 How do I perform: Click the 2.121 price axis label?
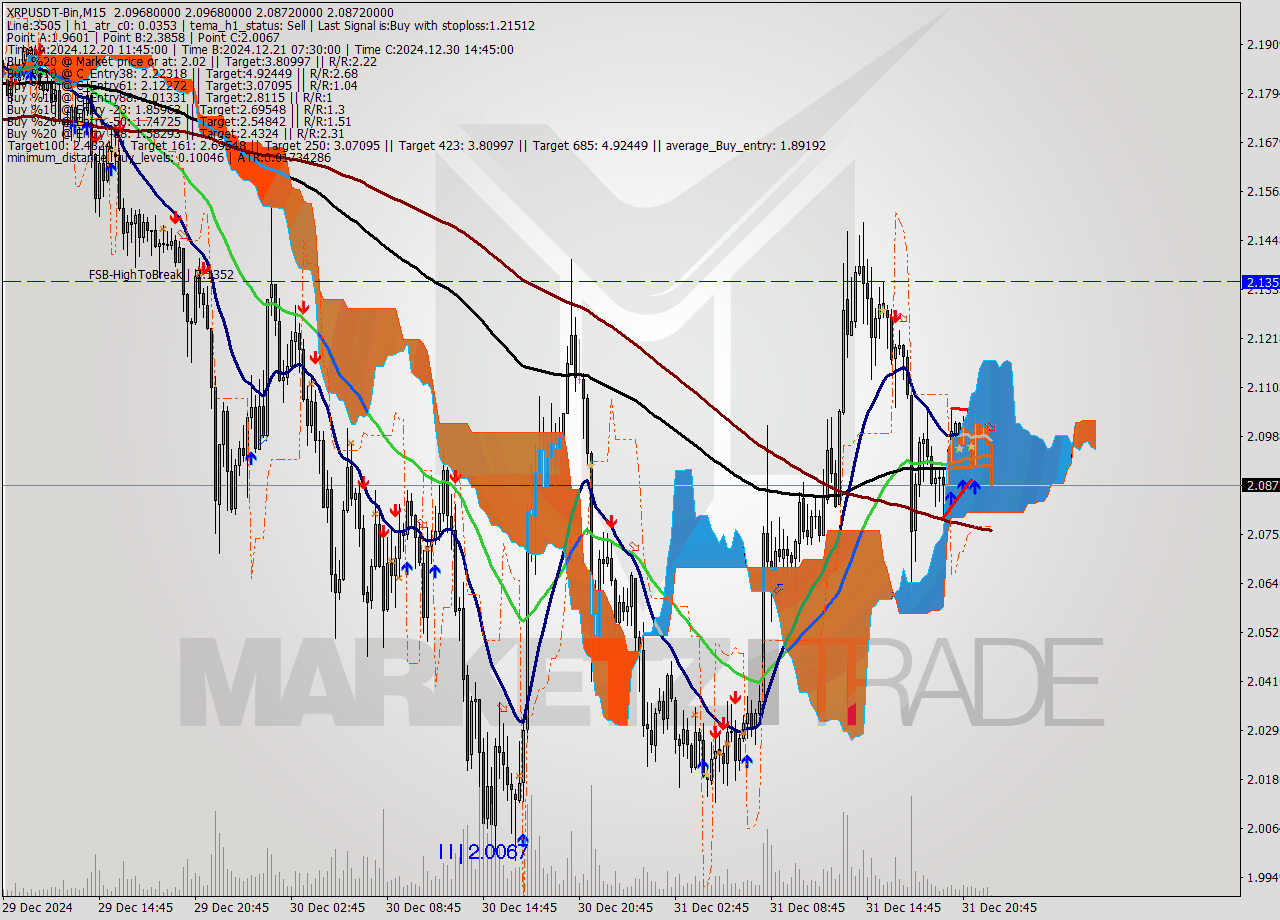[x=1262, y=338]
